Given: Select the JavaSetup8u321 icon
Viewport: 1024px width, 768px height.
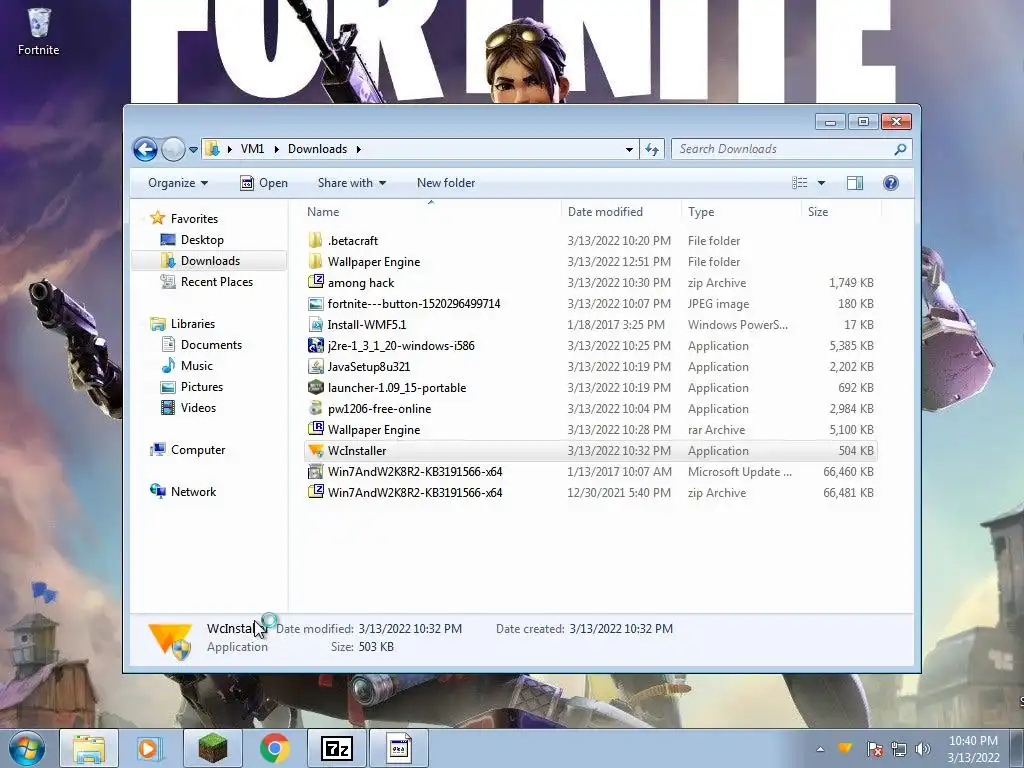Looking at the screenshot, I should tap(315, 366).
